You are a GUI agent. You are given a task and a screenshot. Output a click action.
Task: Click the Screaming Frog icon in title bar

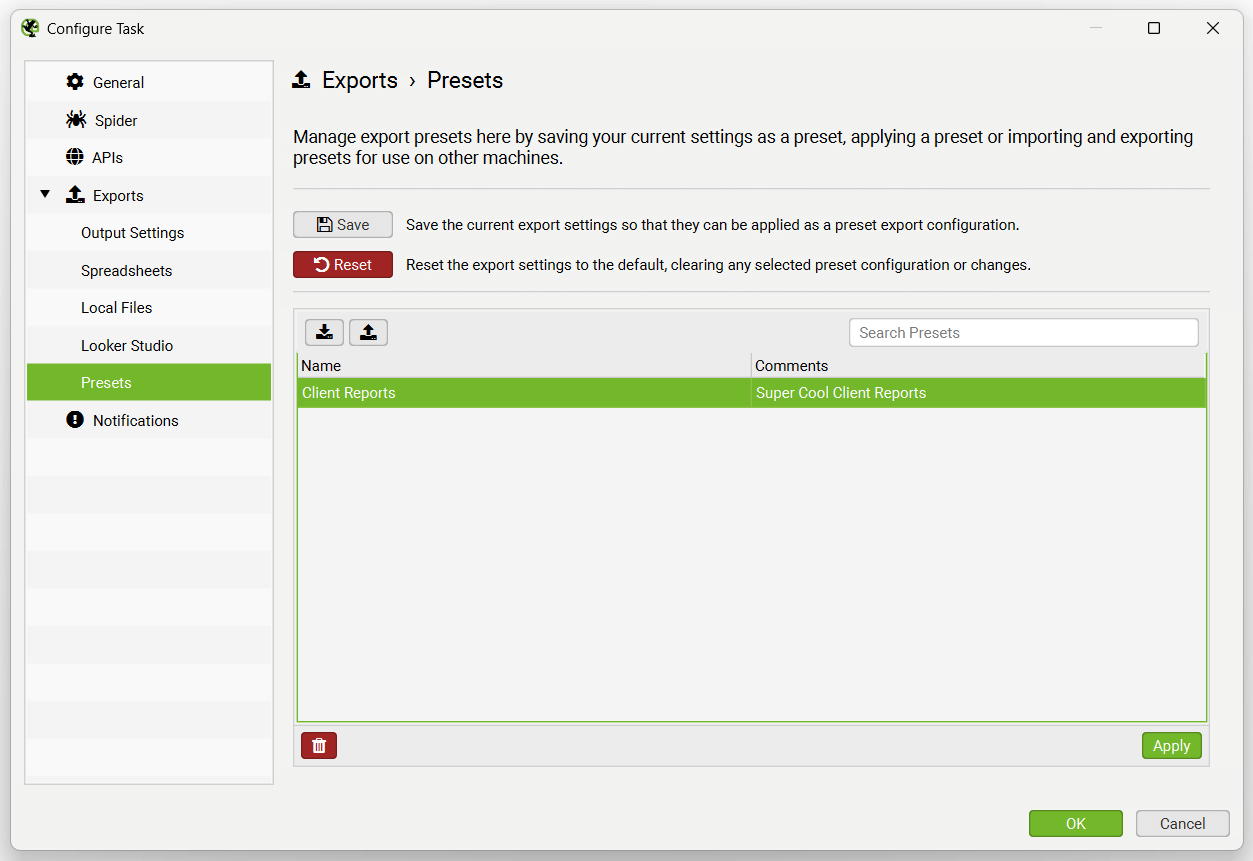[x=29, y=28]
